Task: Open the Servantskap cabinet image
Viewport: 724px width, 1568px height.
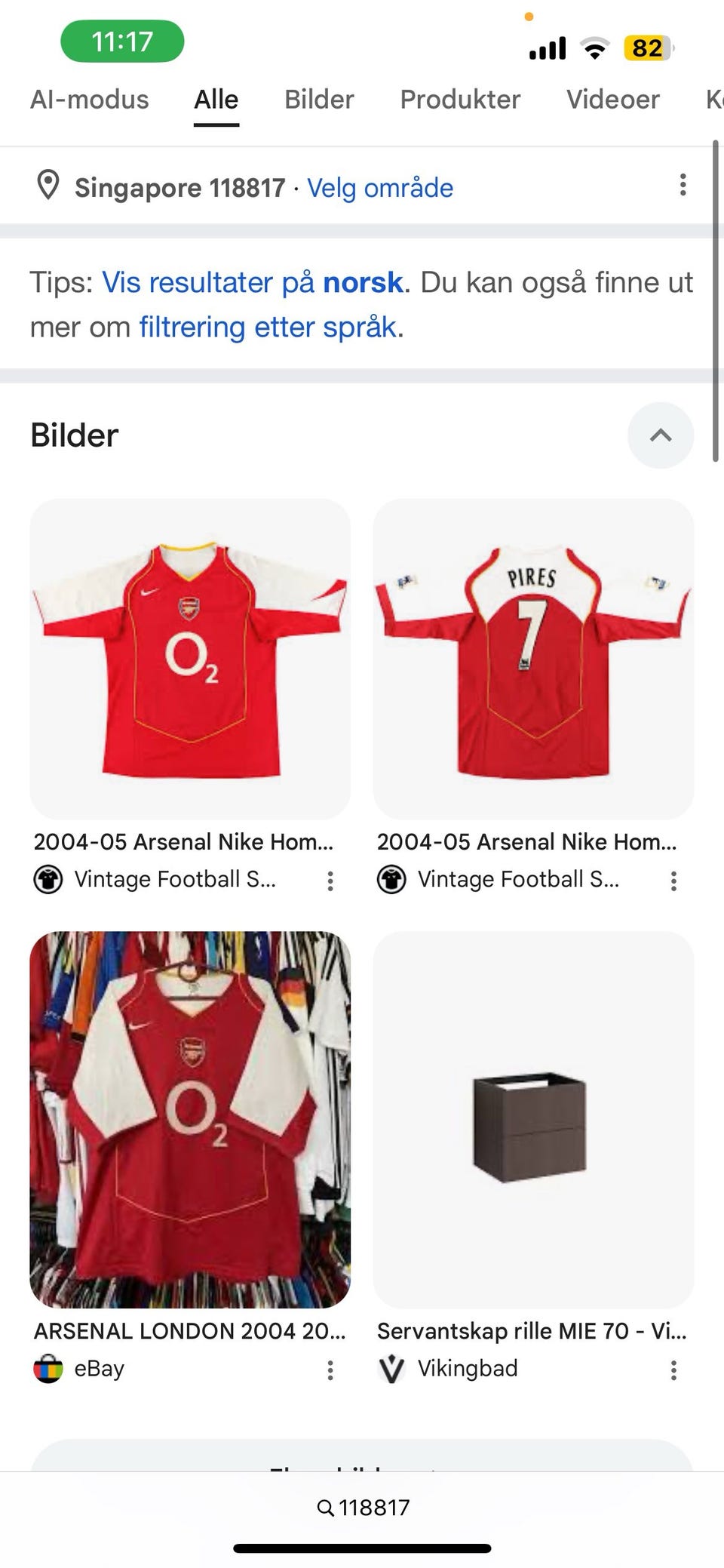Action: [x=533, y=1120]
